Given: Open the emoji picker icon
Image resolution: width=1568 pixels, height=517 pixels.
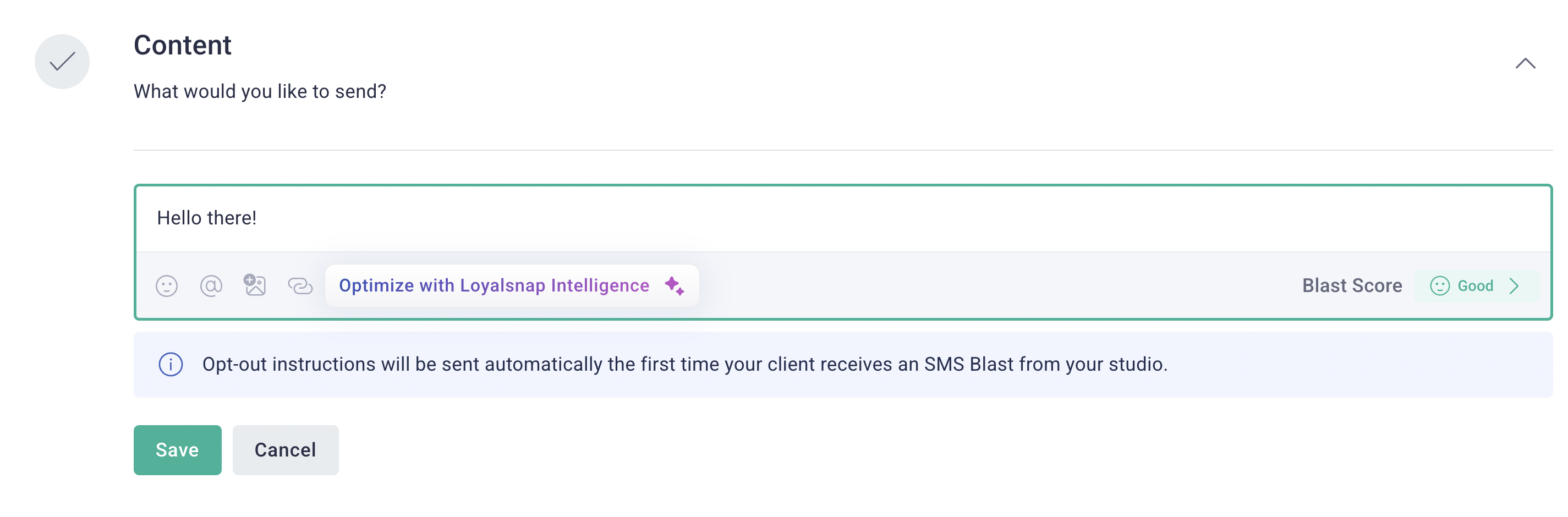Looking at the screenshot, I should (x=166, y=286).
